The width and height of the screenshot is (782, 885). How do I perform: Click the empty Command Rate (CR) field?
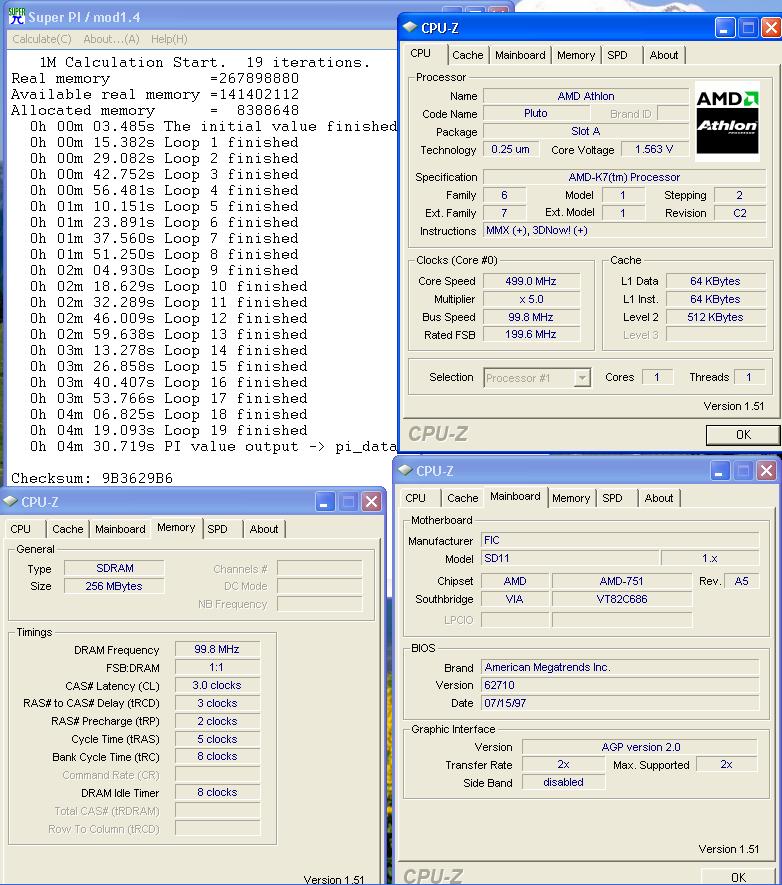pyautogui.click(x=217, y=774)
